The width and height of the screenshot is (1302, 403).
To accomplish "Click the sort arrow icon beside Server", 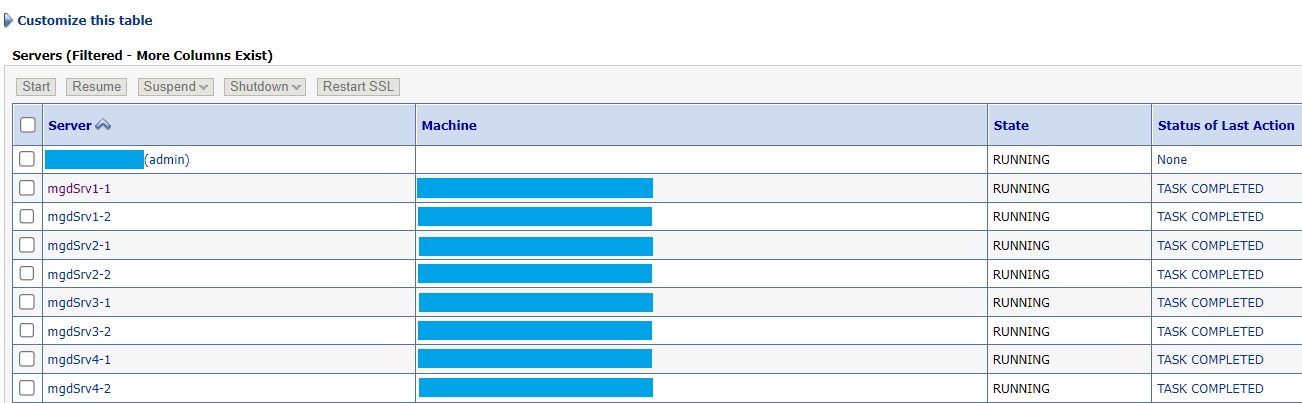I will 103,125.
